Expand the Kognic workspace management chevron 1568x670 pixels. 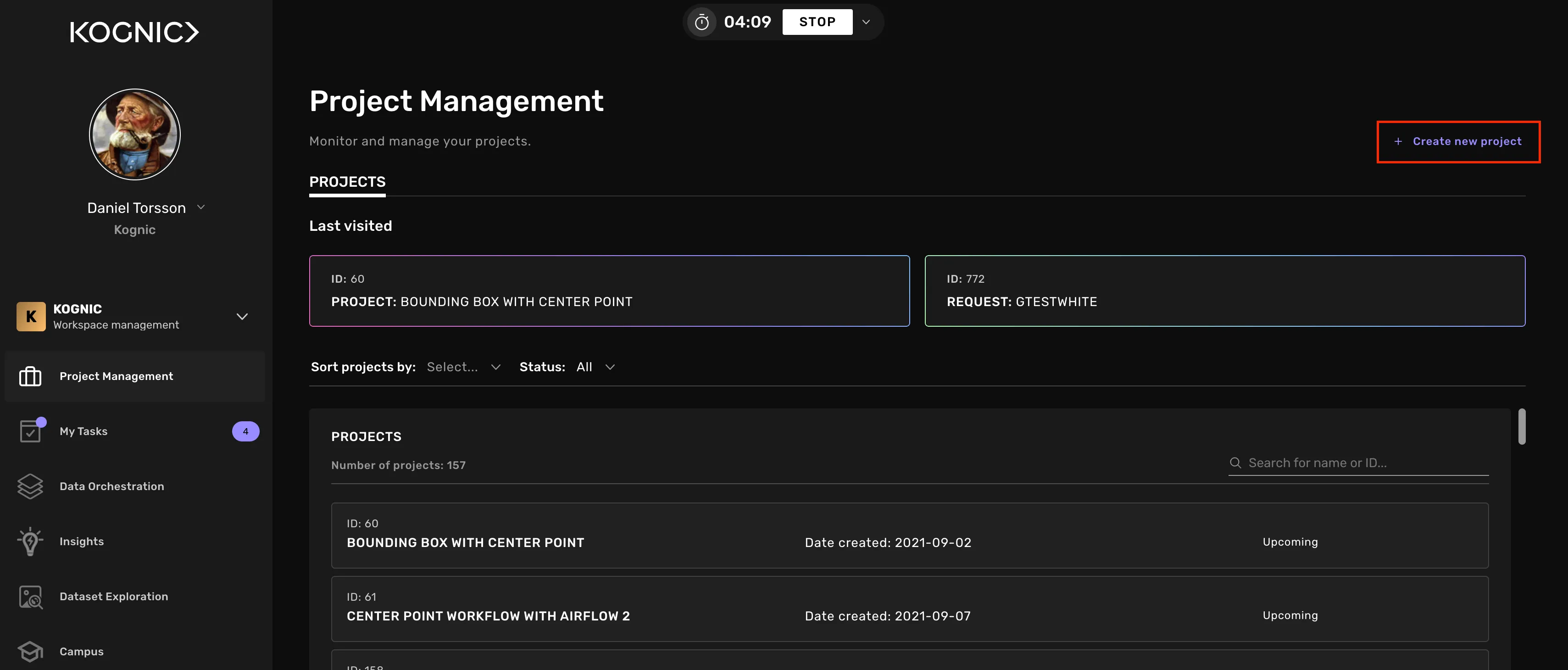click(x=242, y=317)
